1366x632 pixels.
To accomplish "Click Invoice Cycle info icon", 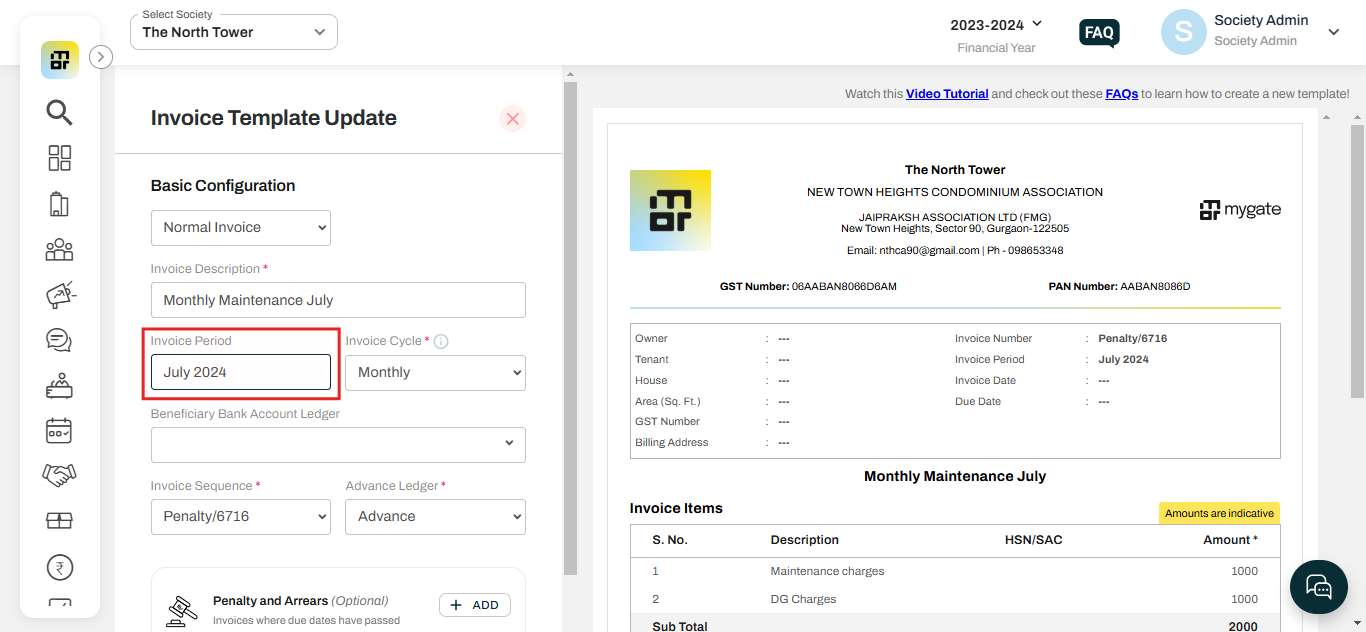I will pos(441,341).
